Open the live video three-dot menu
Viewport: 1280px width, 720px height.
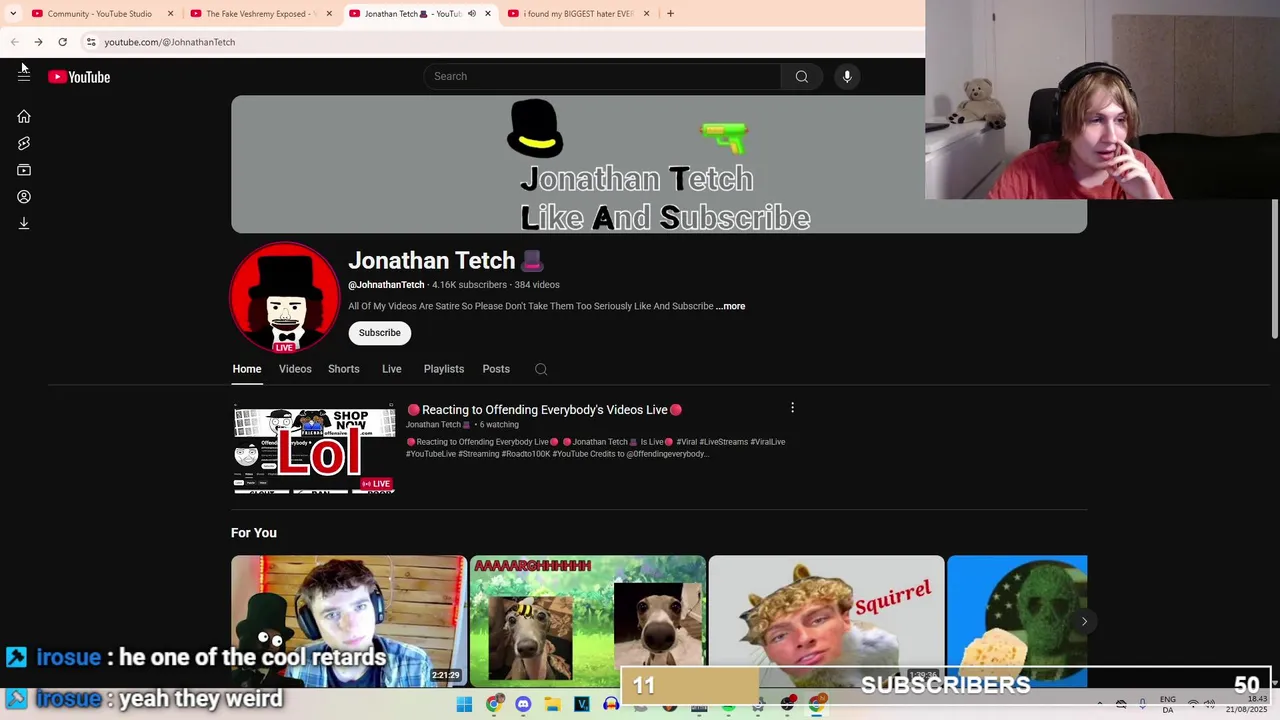coord(792,408)
